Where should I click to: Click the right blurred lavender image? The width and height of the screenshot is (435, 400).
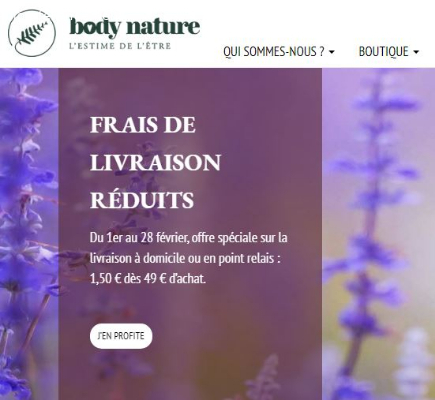click(378, 234)
